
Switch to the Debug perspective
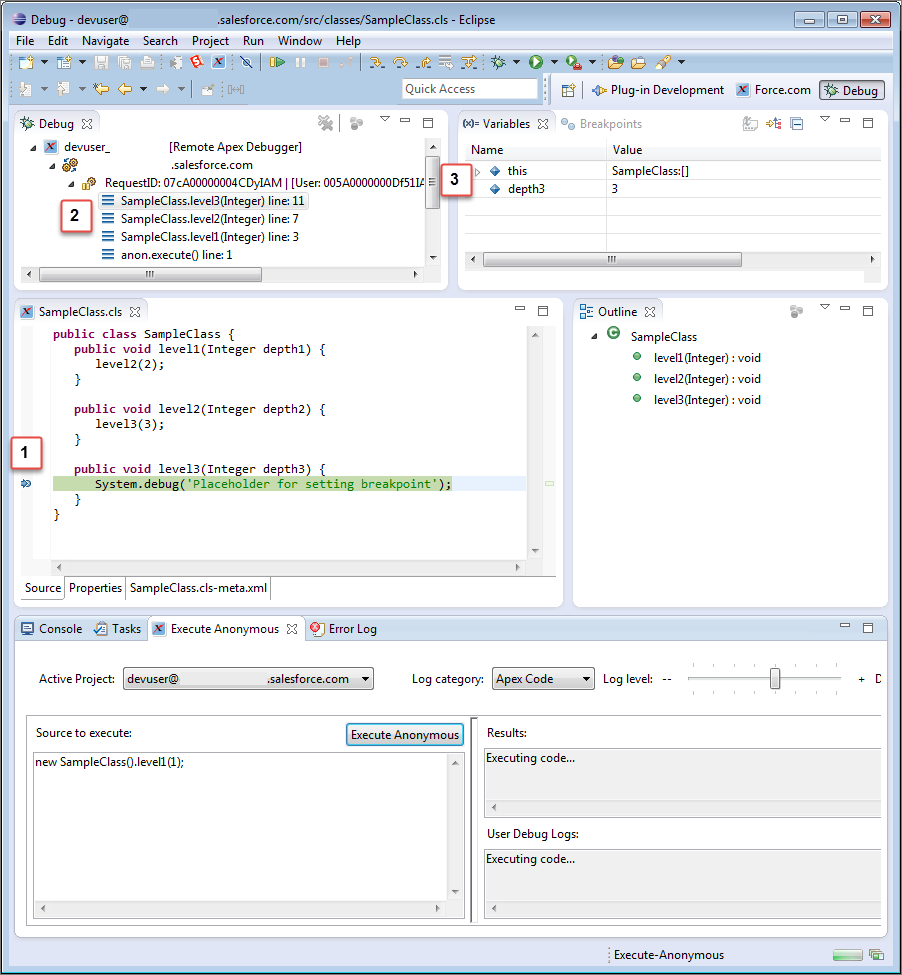click(x=852, y=90)
